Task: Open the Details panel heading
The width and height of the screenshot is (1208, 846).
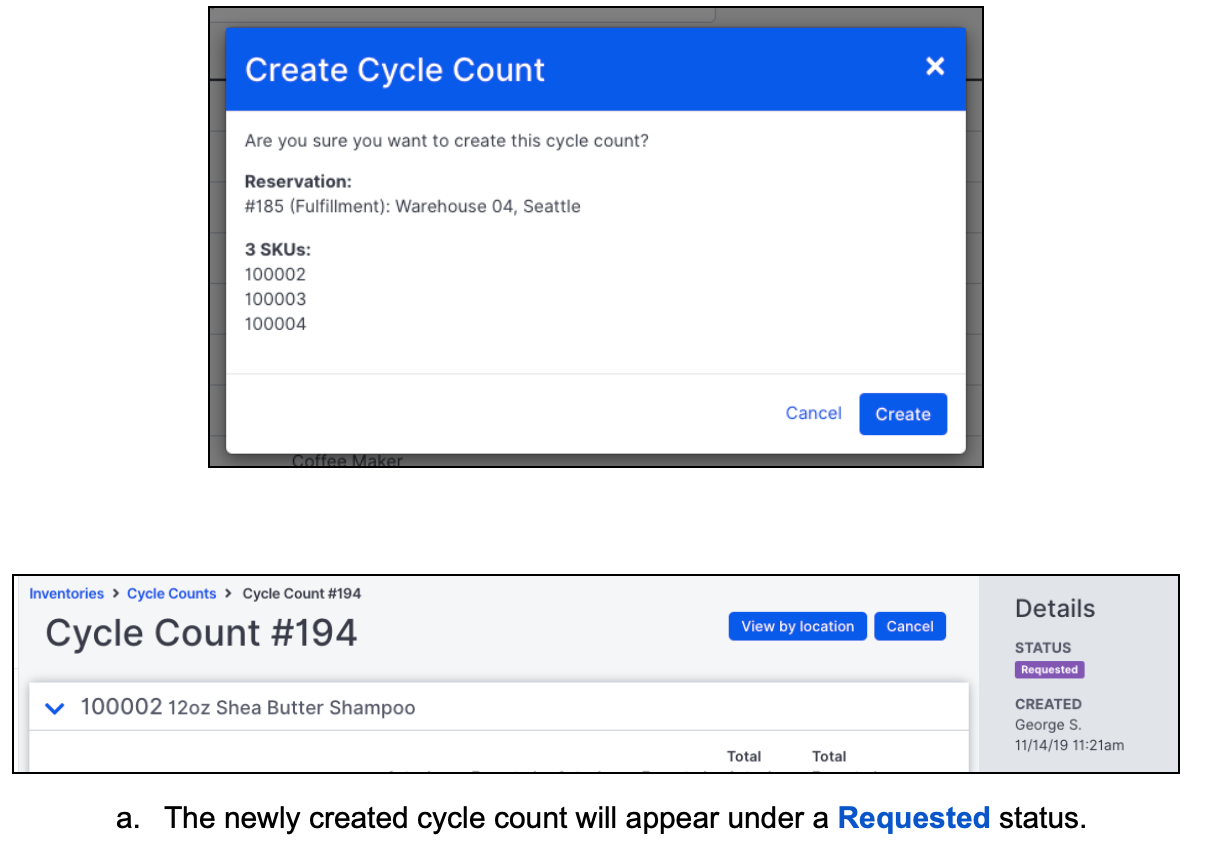Action: [1055, 608]
